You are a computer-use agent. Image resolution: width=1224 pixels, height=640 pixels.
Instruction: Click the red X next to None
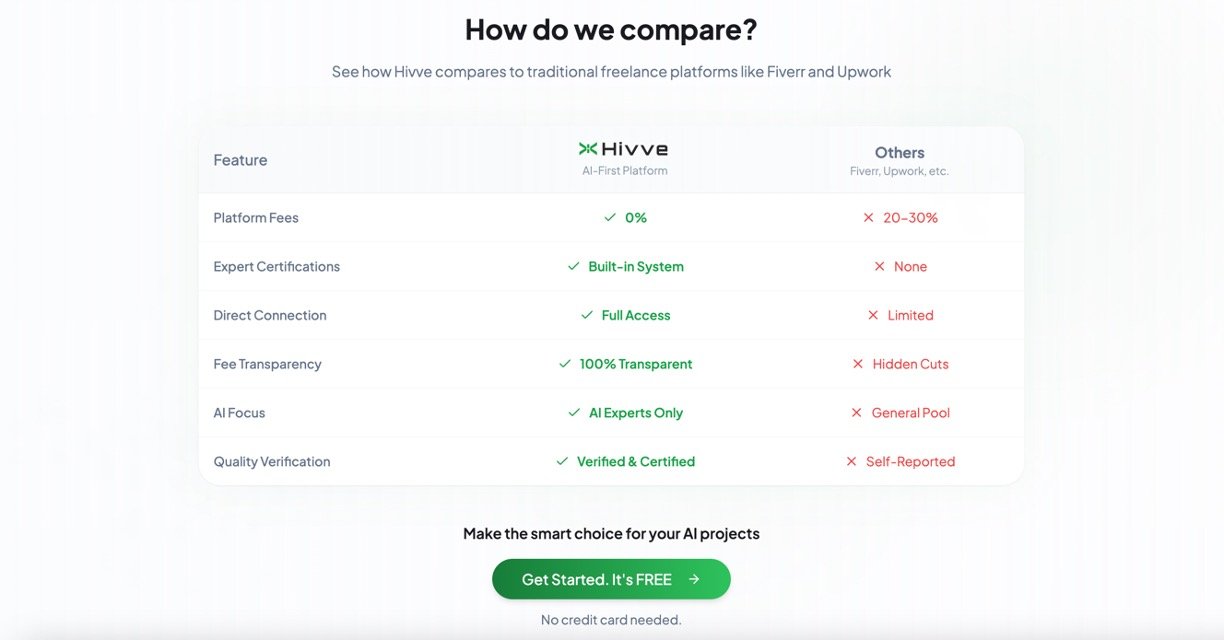tap(879, 267)
